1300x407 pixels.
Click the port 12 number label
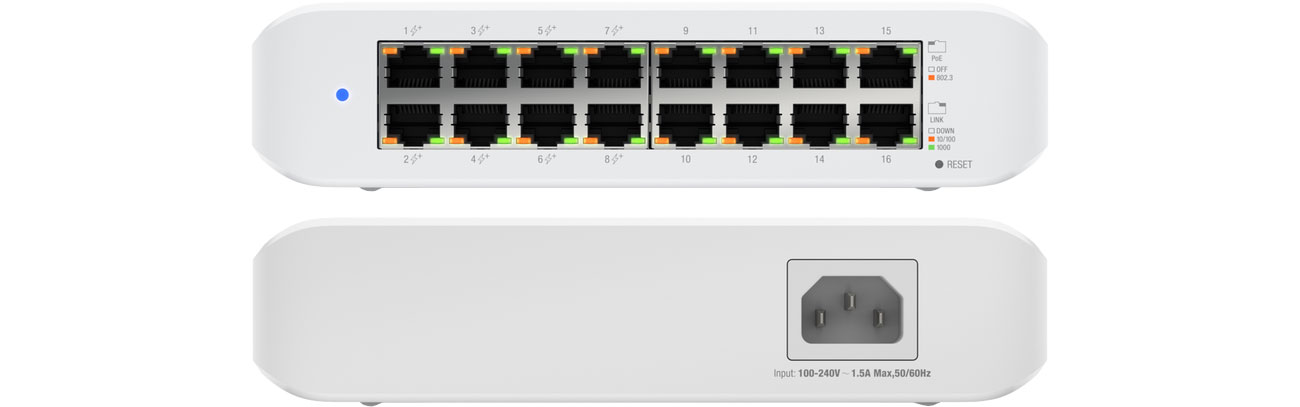point(752,160)
